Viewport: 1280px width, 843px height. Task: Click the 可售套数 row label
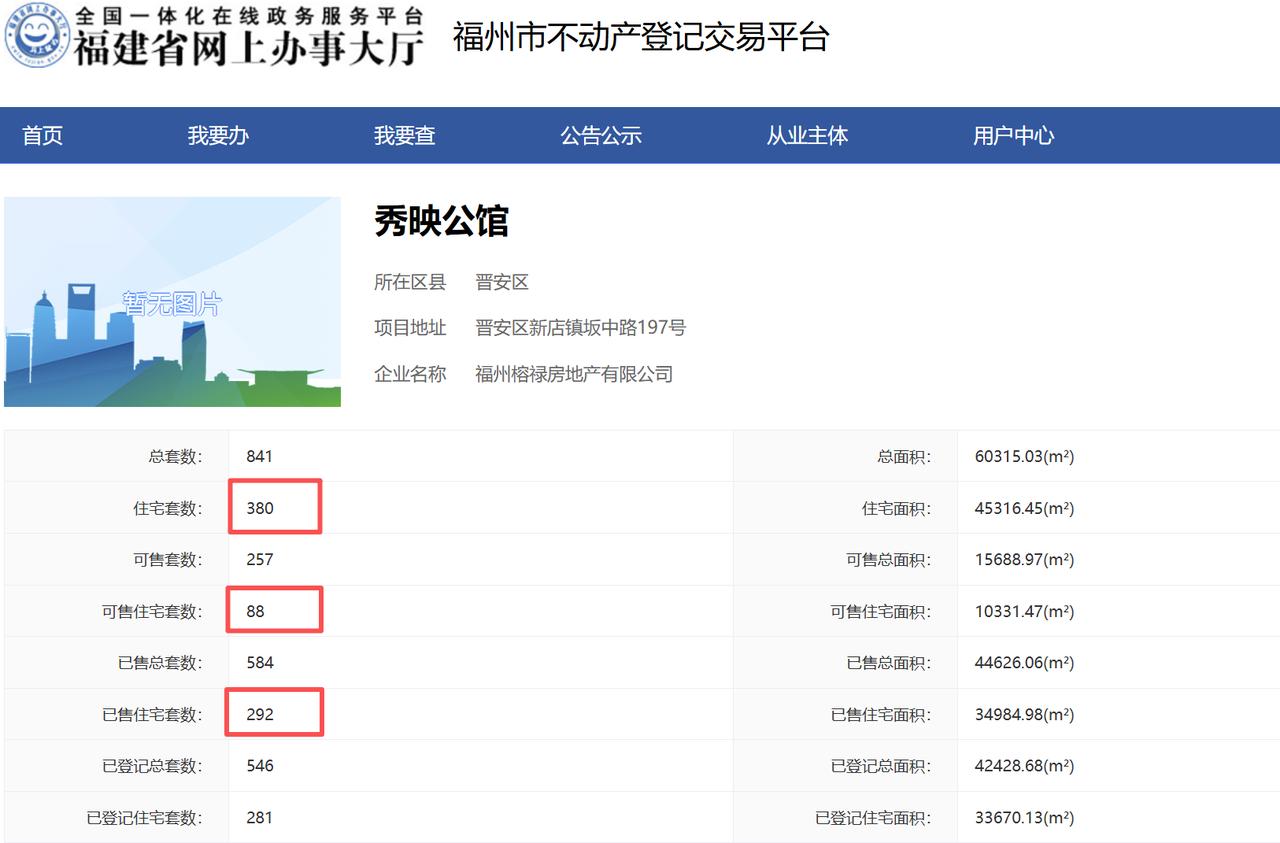[x=167, y=559]
